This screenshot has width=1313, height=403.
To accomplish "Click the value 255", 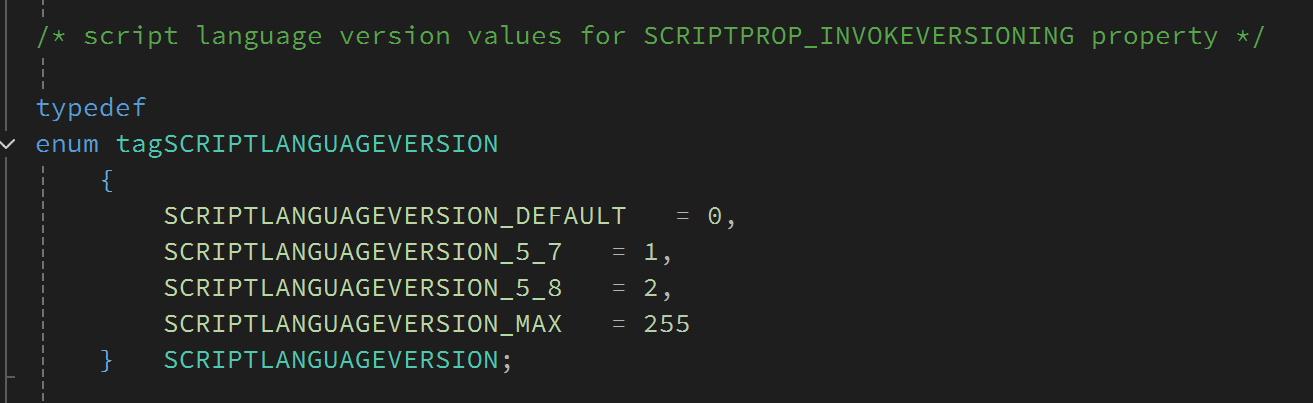I will coord(667,324).
